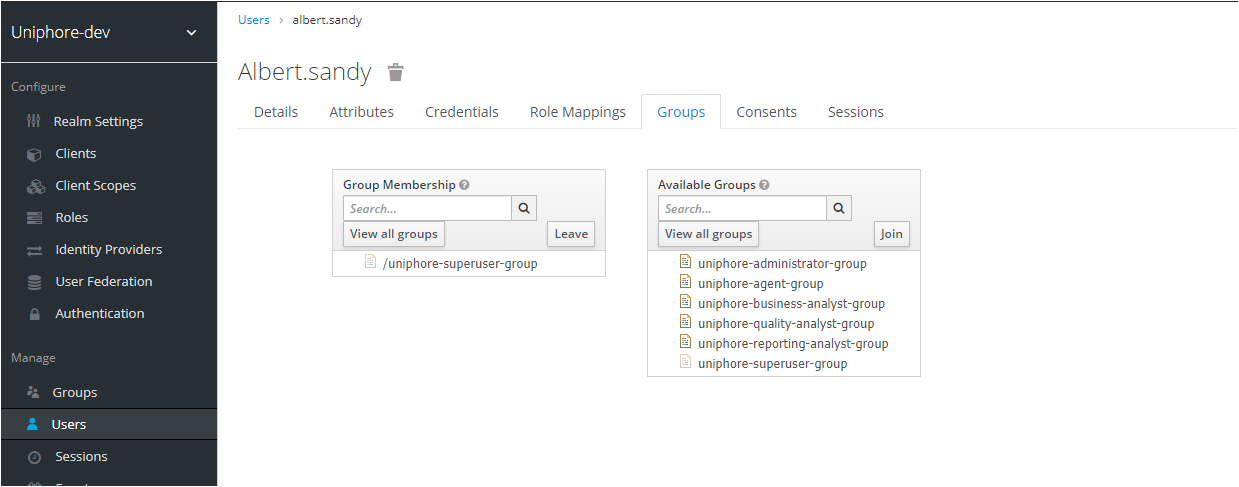Screen dimensions: 1239x487
Task: Open Identity Providers in sidebar
Action: pos(108,249)
